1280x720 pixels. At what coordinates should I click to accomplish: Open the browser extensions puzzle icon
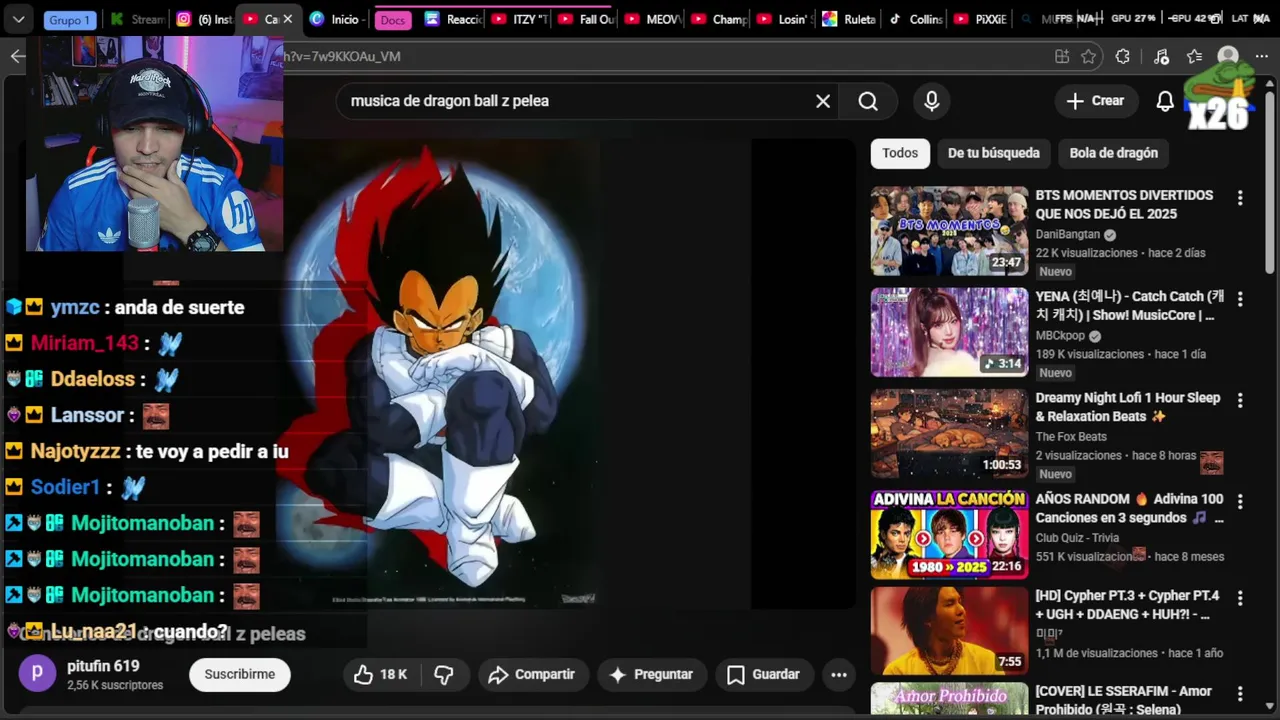[x=1123, y=57]
